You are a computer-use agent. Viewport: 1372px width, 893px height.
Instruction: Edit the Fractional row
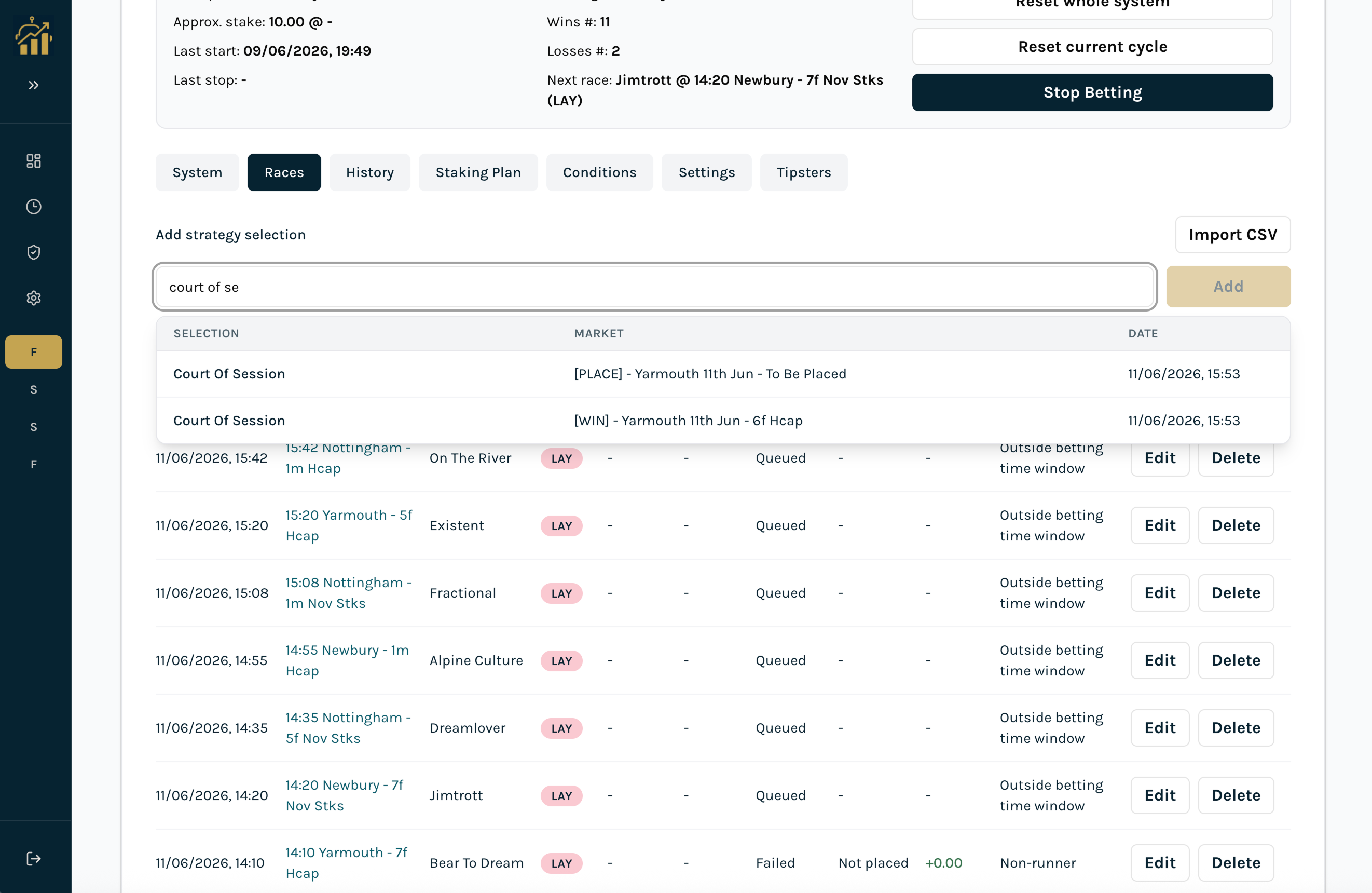point(1160,593)
